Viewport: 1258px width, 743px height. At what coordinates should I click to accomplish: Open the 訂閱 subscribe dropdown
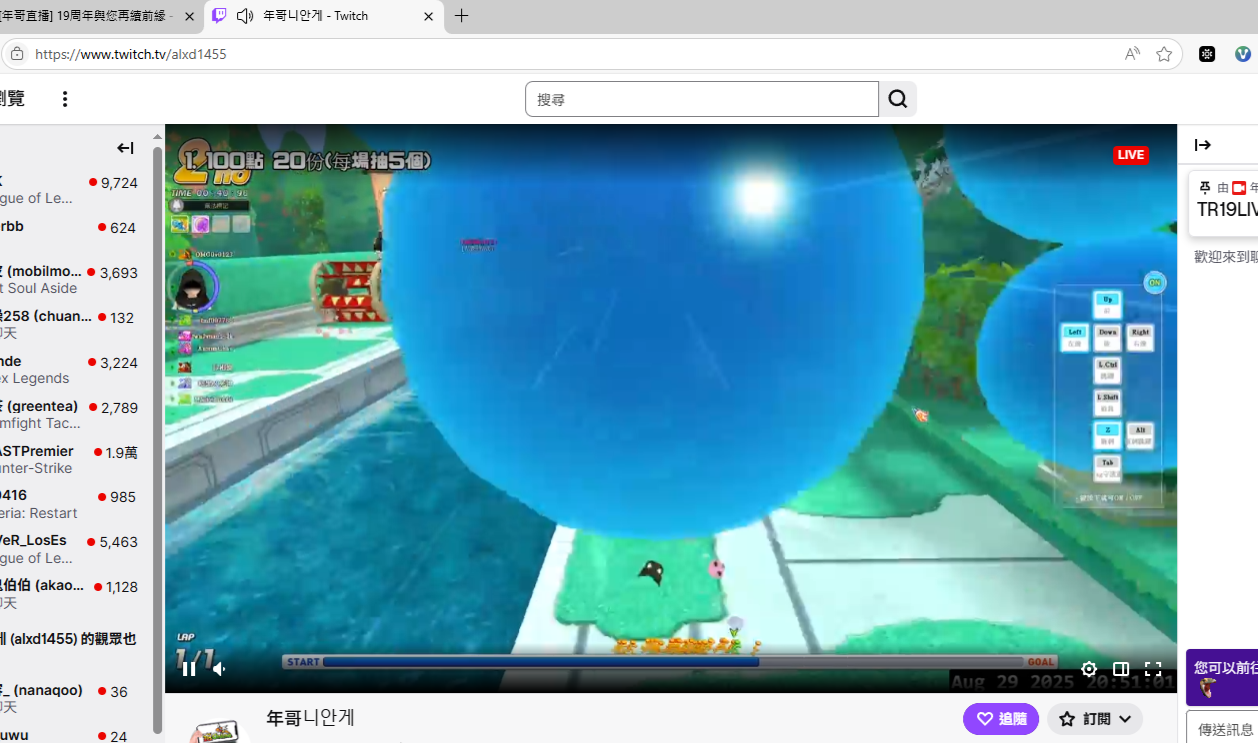click(x=1095, y=719)
